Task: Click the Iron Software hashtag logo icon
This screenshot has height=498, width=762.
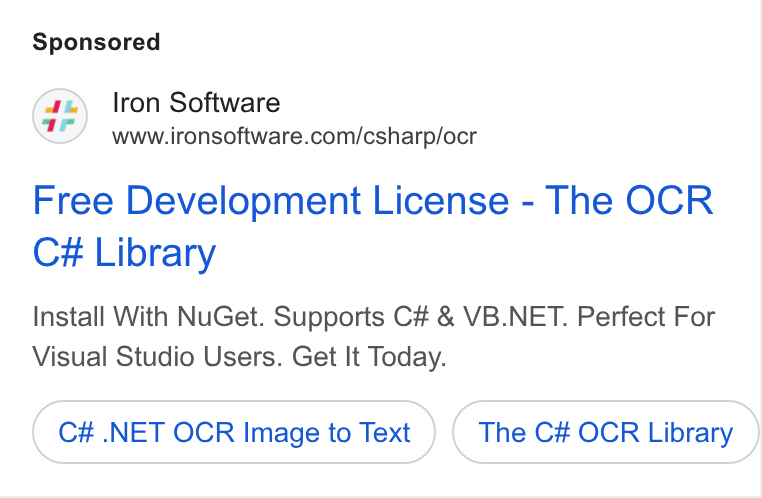Action: click(60, 116)
